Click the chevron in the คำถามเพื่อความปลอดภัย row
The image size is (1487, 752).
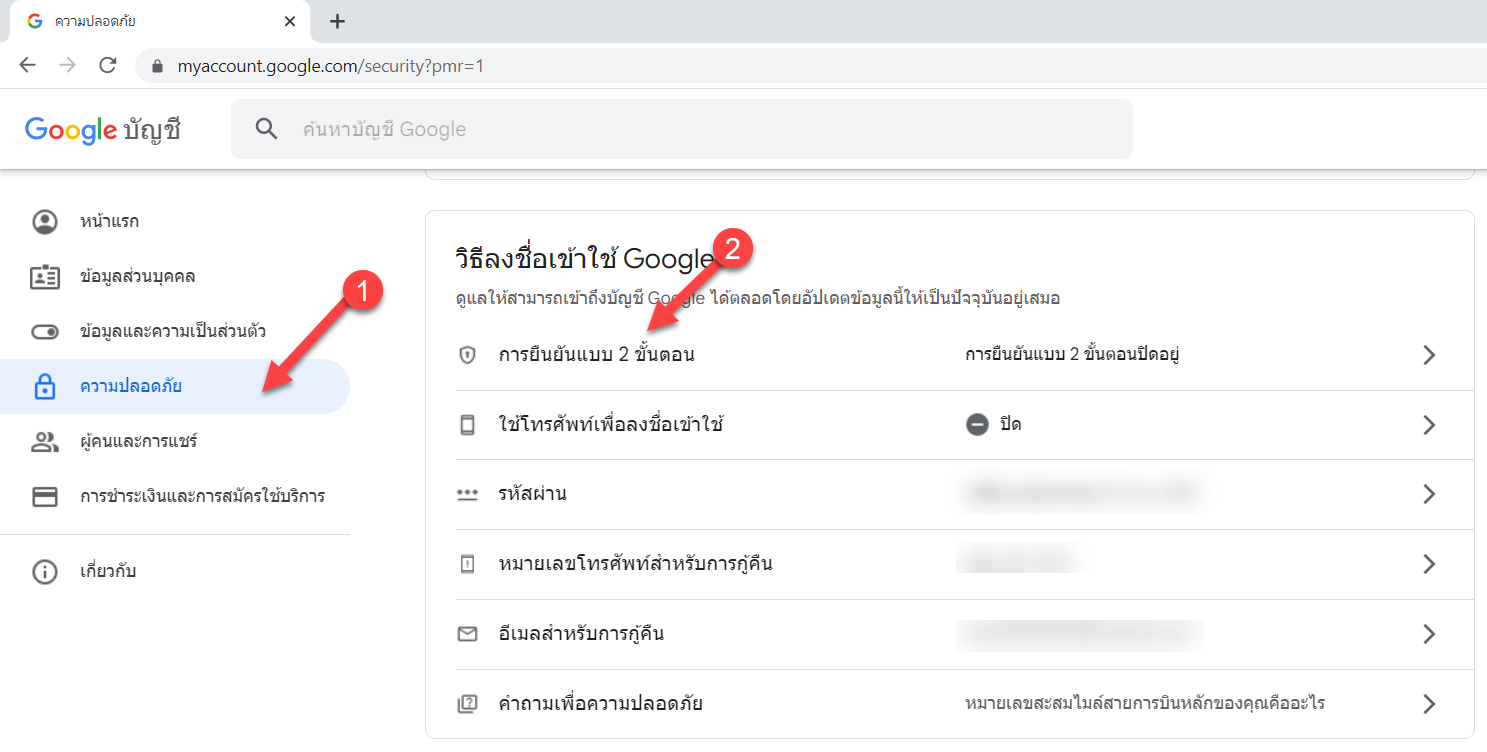point(1429,704)
